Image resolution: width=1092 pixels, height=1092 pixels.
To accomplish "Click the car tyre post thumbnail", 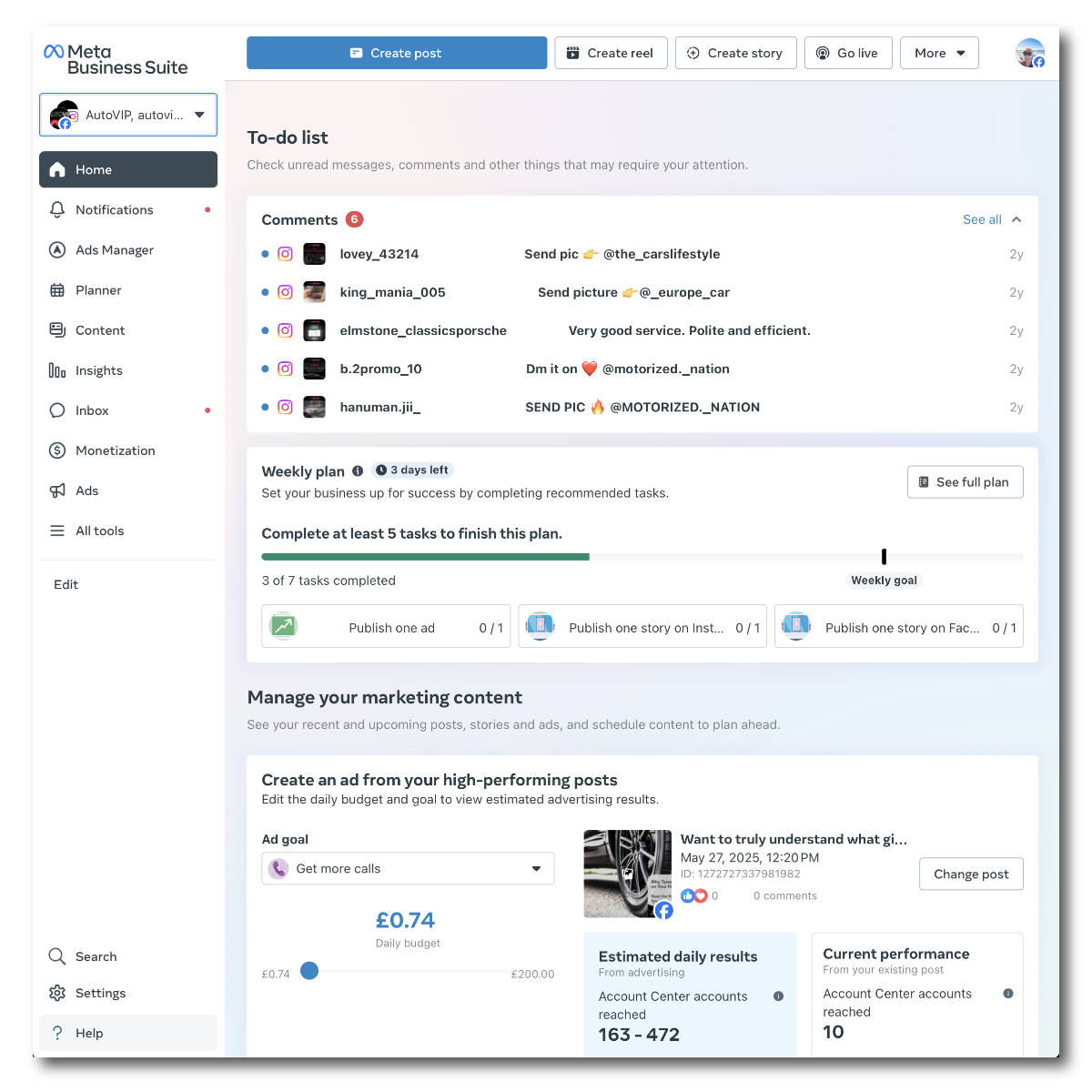I will coord(627,874).
